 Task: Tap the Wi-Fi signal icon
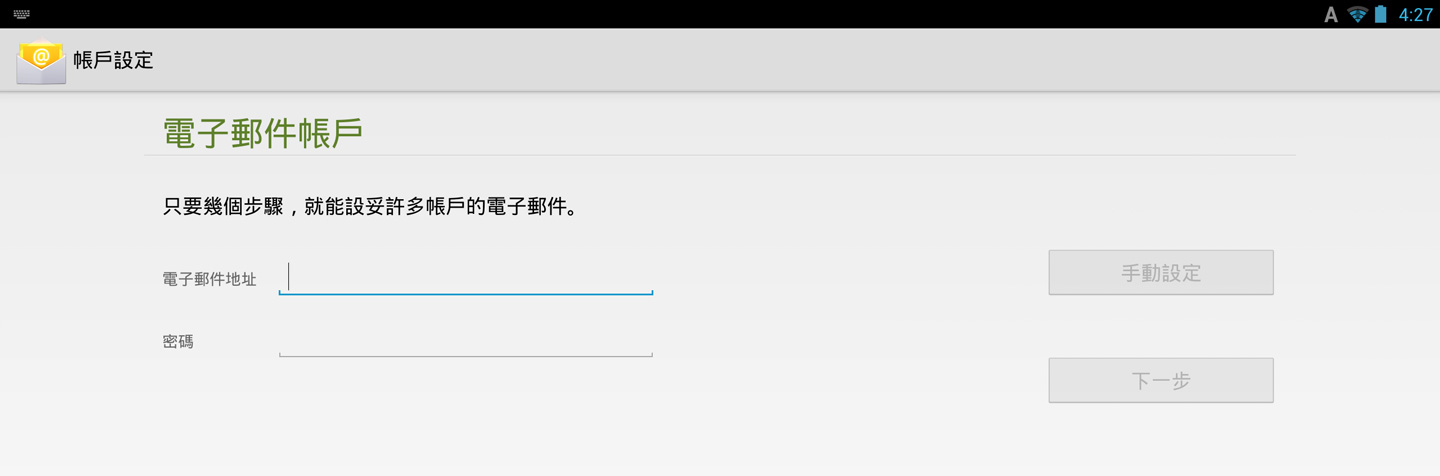(x=1357, y=14)
